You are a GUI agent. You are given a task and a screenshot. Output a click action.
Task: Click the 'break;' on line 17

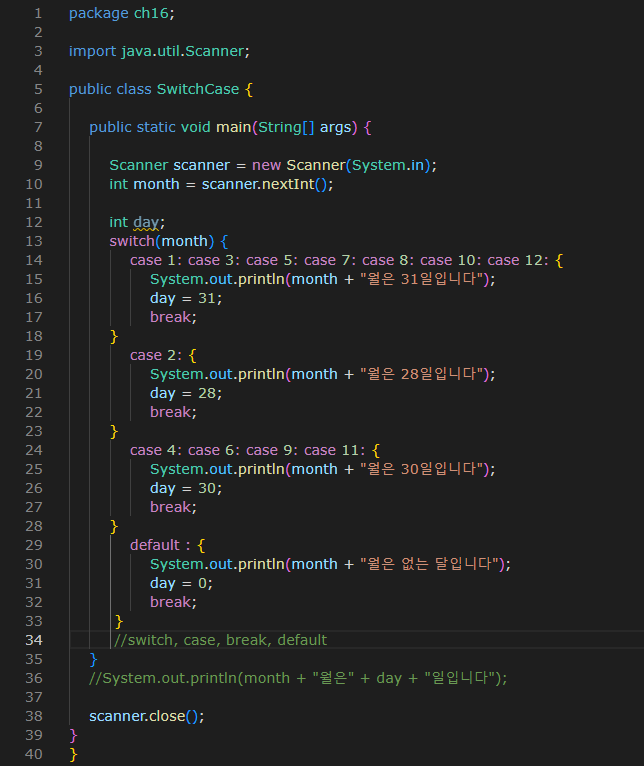[x=173, y=318]
